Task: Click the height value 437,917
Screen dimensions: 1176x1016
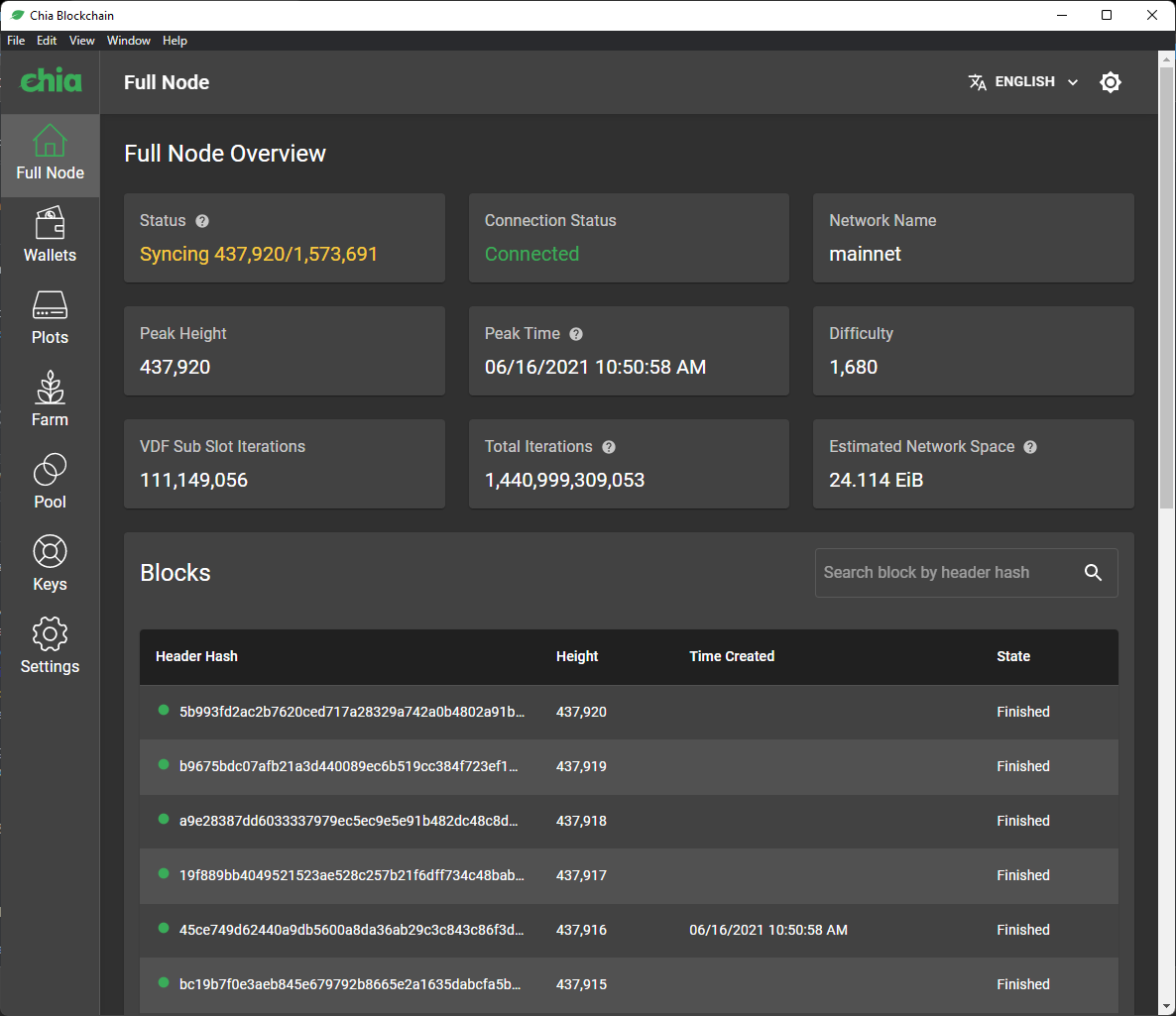Action: click(x=581, y=876)
